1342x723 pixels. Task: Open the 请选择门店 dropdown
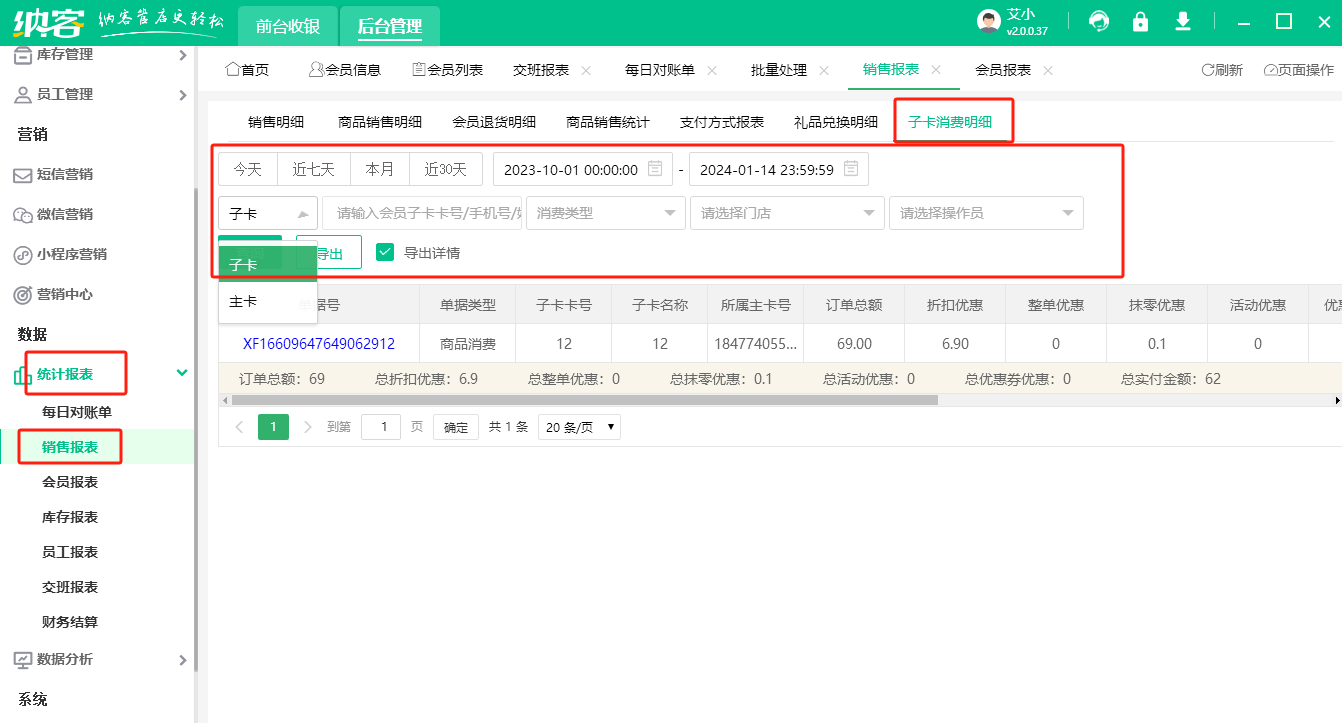787,213
